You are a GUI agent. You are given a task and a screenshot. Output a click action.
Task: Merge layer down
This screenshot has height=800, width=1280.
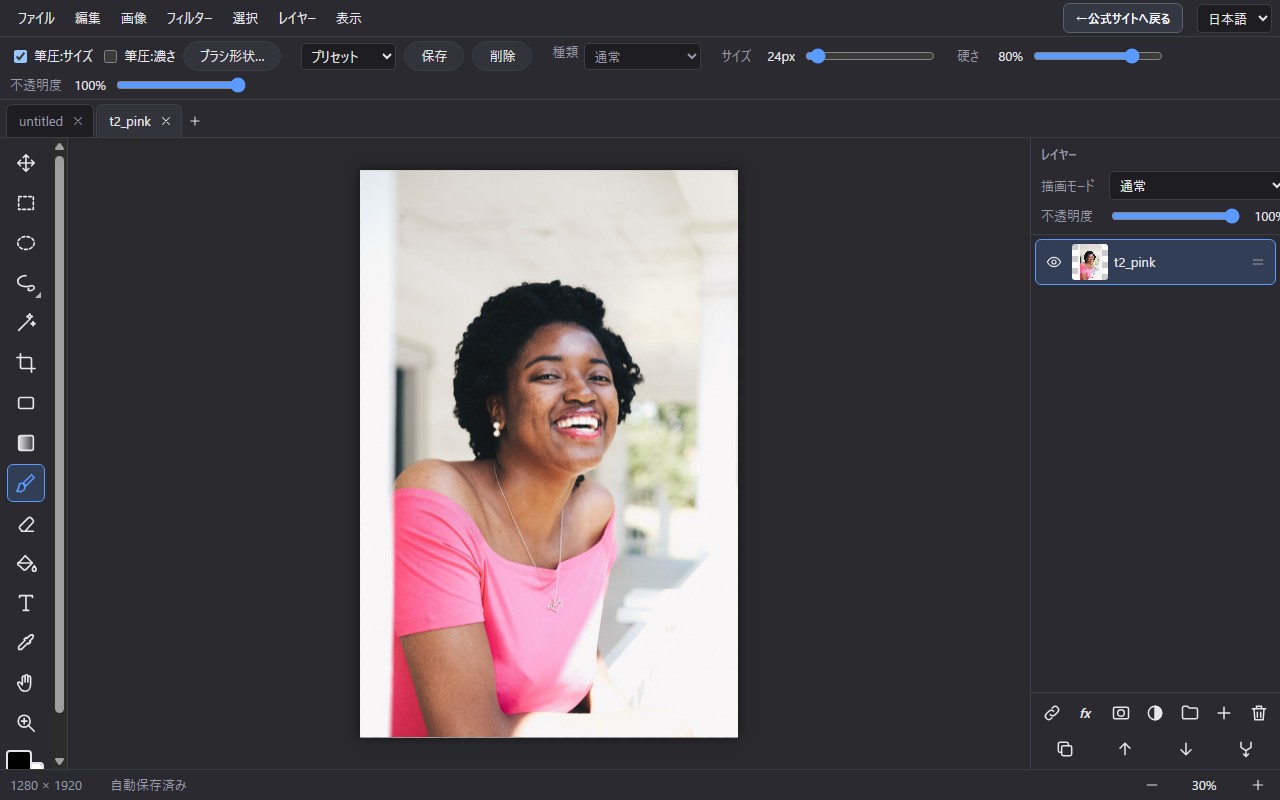pos(1246,749)
